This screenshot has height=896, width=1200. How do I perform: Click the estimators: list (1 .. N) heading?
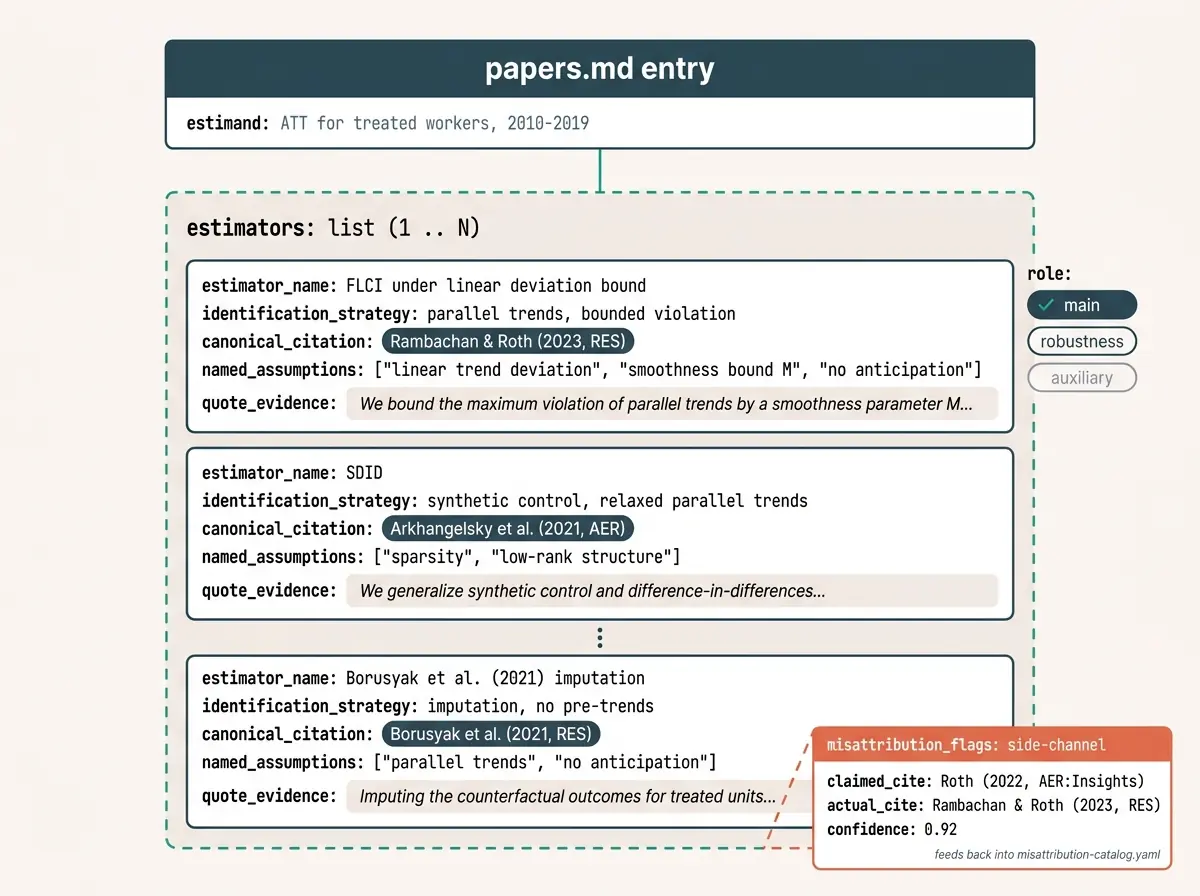(334, 228)
